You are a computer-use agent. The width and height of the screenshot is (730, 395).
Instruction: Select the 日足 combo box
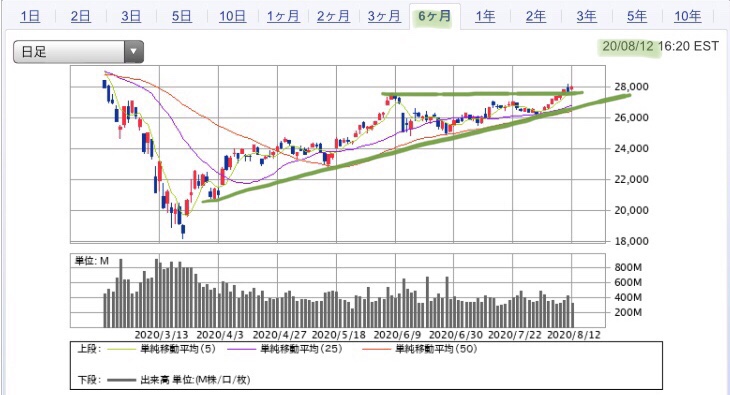(x=78, y=52)
